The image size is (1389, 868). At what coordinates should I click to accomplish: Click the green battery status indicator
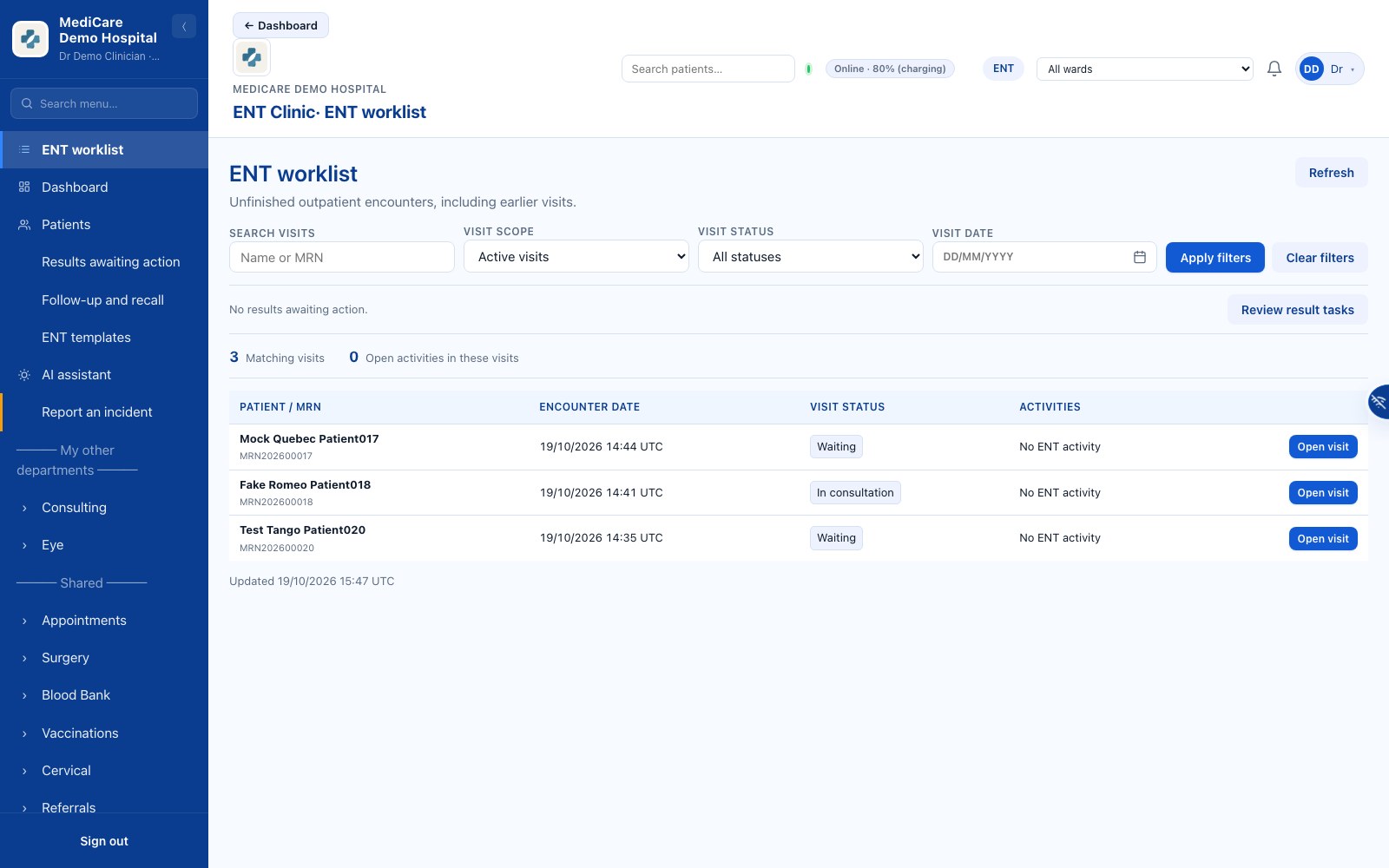(808, 69)
